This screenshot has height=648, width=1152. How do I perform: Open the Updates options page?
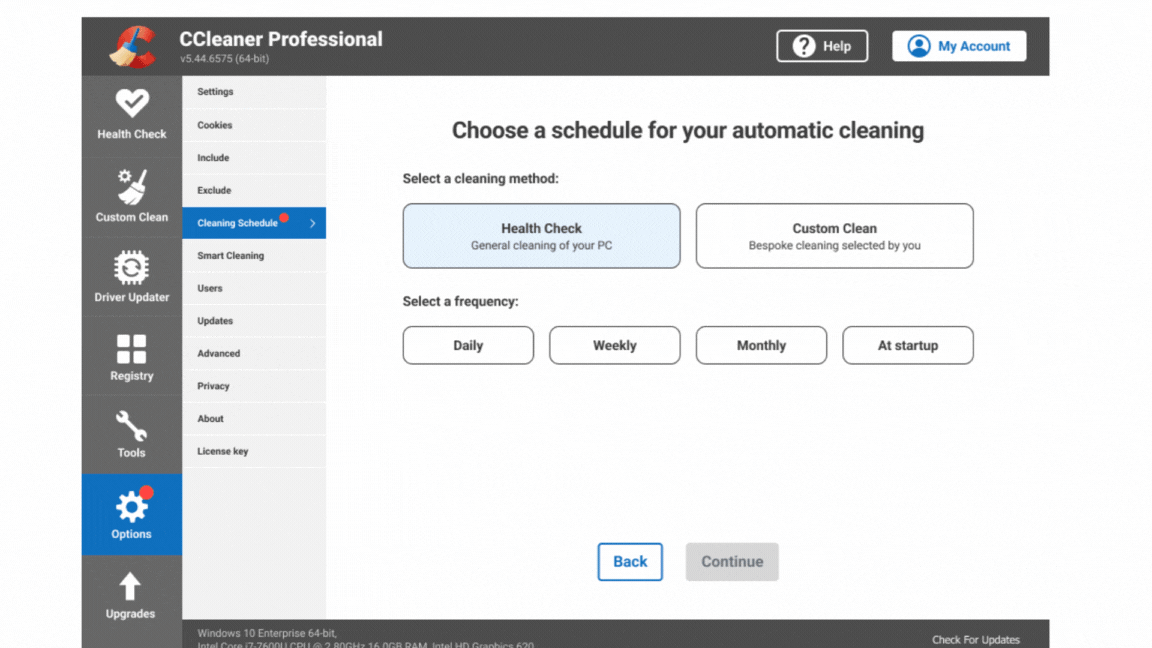(254, 321)
